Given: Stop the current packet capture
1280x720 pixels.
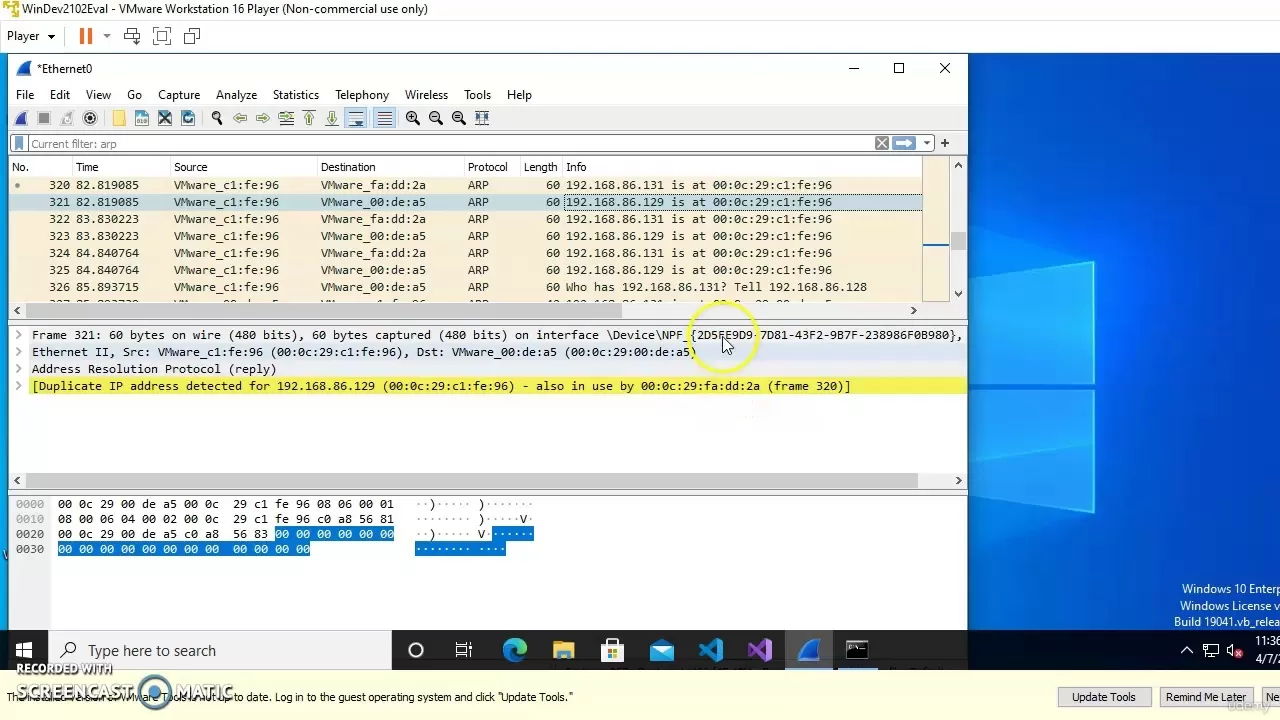Looking at the screenshot, I should [x=44, y=117].
